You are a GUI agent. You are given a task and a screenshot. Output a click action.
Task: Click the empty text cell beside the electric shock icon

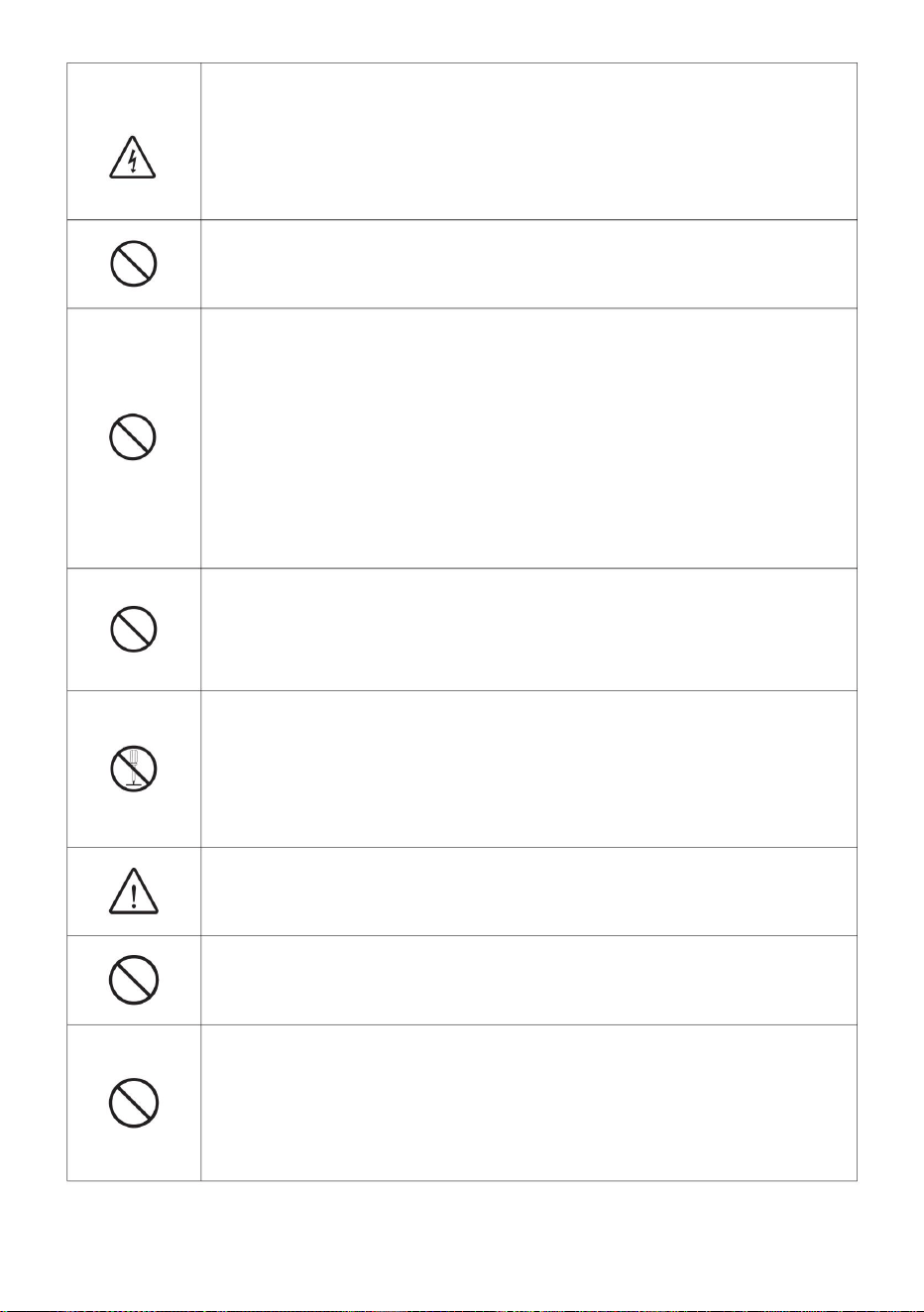tap(528, 141)
